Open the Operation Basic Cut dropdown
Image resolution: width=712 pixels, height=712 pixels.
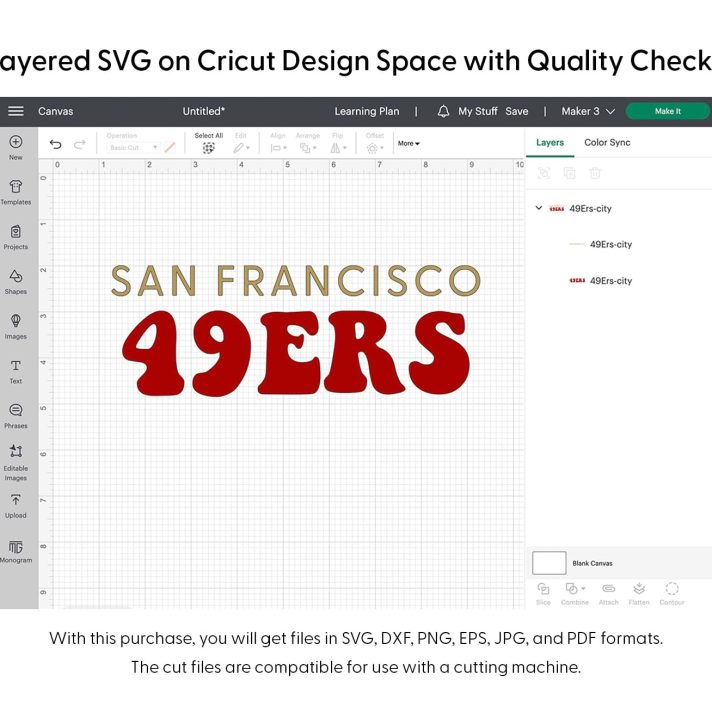[x=134, y=148]
